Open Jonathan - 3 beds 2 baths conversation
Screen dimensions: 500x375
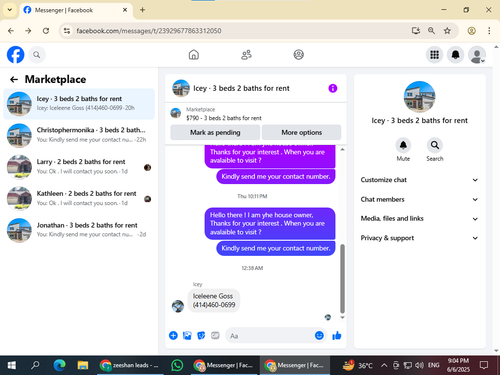click(x=79, y=230)
